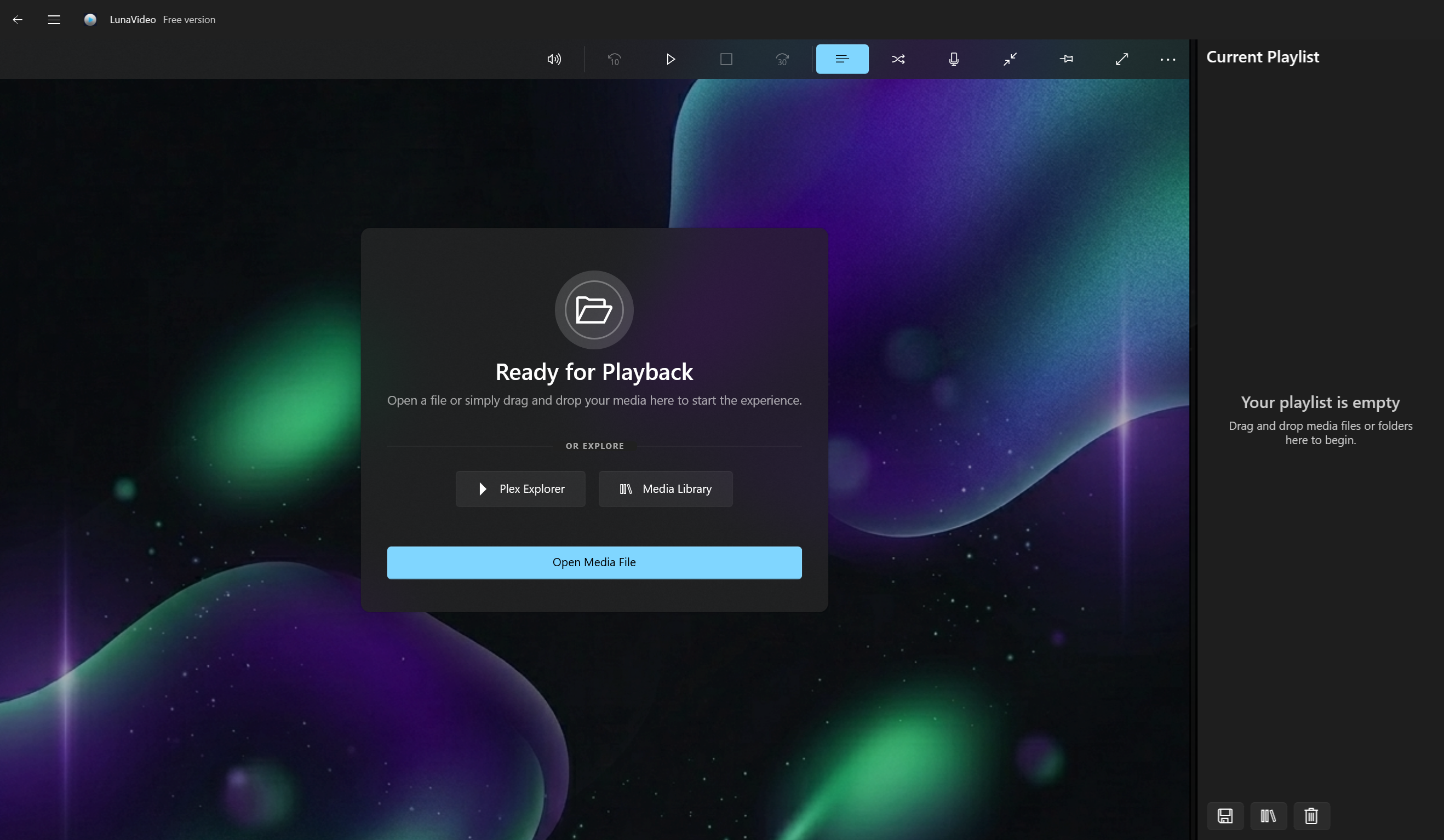Open the more options ellipsis menu

[x=1167, y=59]
